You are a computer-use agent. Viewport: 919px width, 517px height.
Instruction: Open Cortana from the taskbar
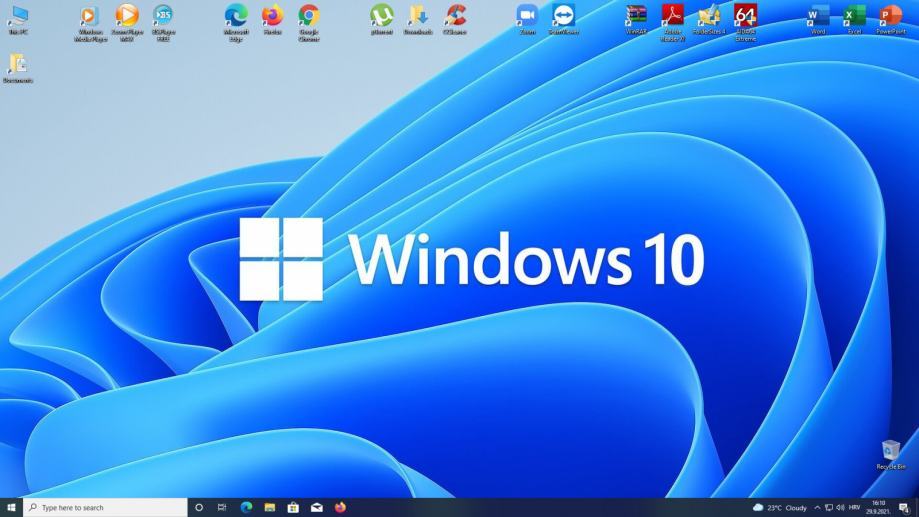(199, 508)
